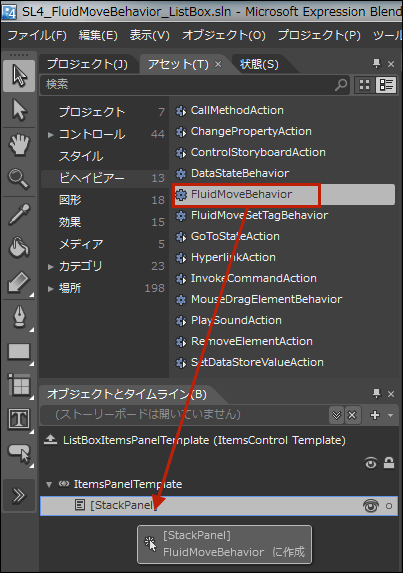Select the Rectangle shape tool
This screenshot has height=573, width=403.
coord(19,352)
